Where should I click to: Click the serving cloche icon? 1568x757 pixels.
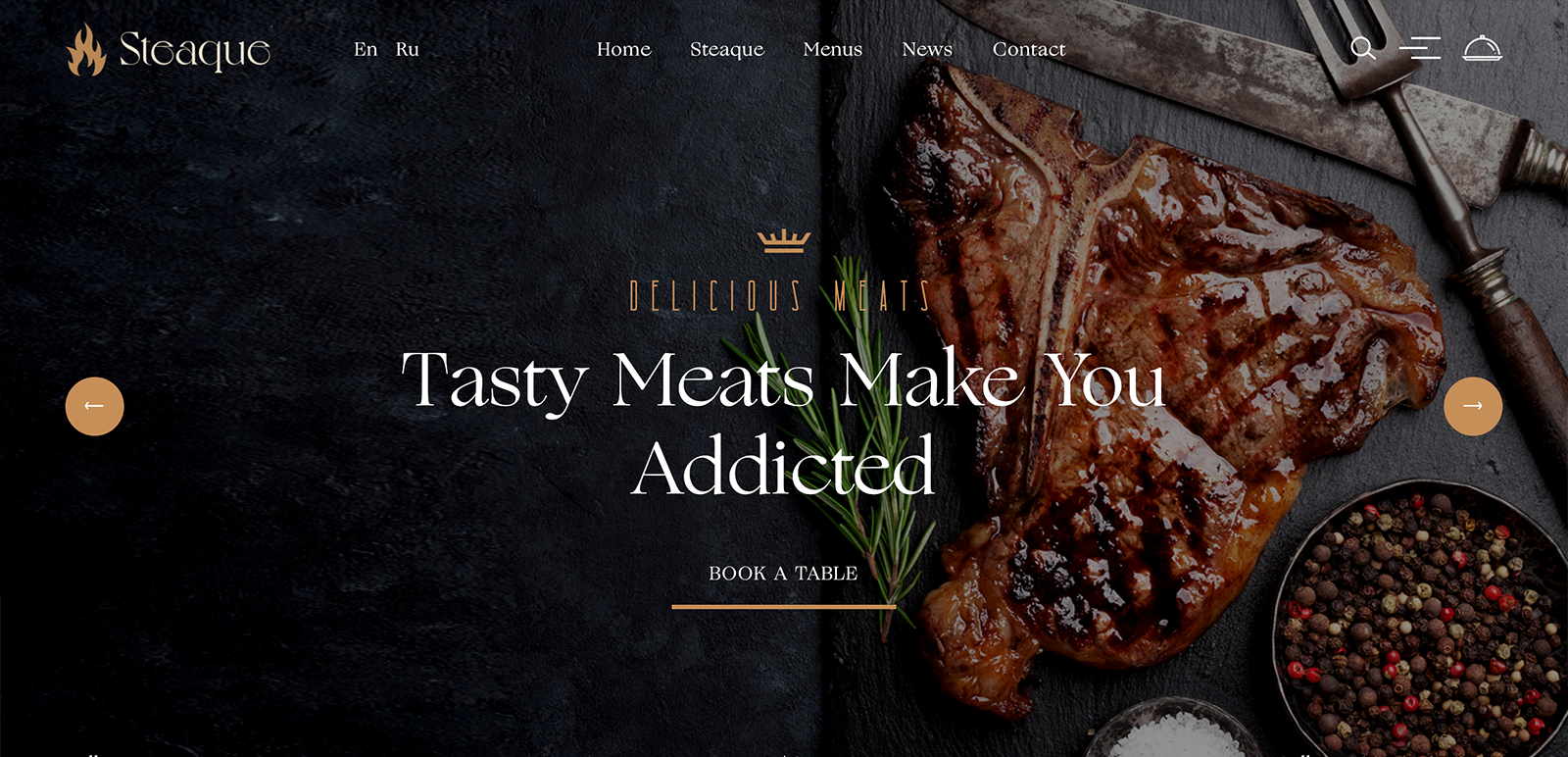1482,48
